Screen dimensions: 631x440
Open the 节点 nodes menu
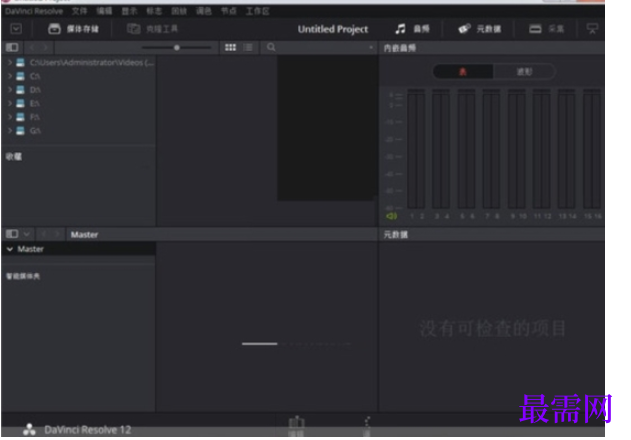tap(229, 11)
